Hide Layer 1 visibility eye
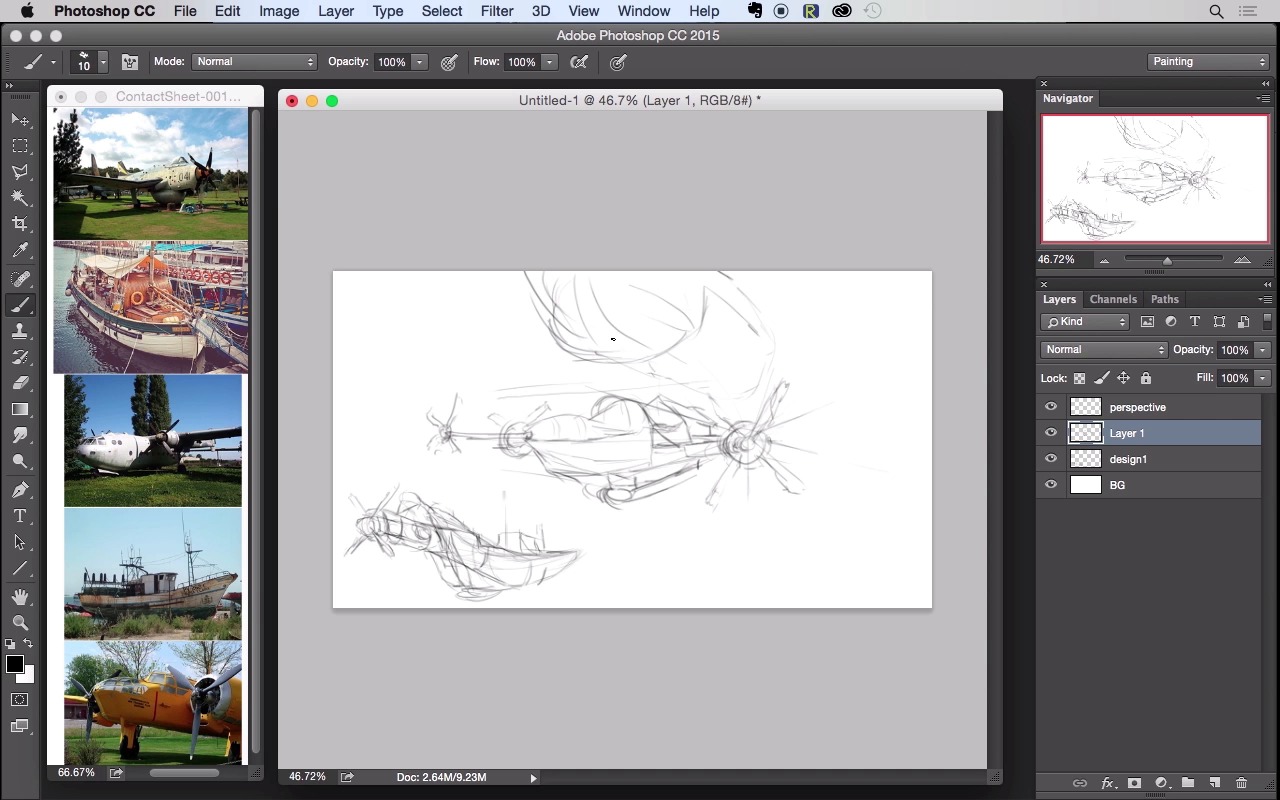This screenshot has height=800, width=1280. pos(1051,433)
